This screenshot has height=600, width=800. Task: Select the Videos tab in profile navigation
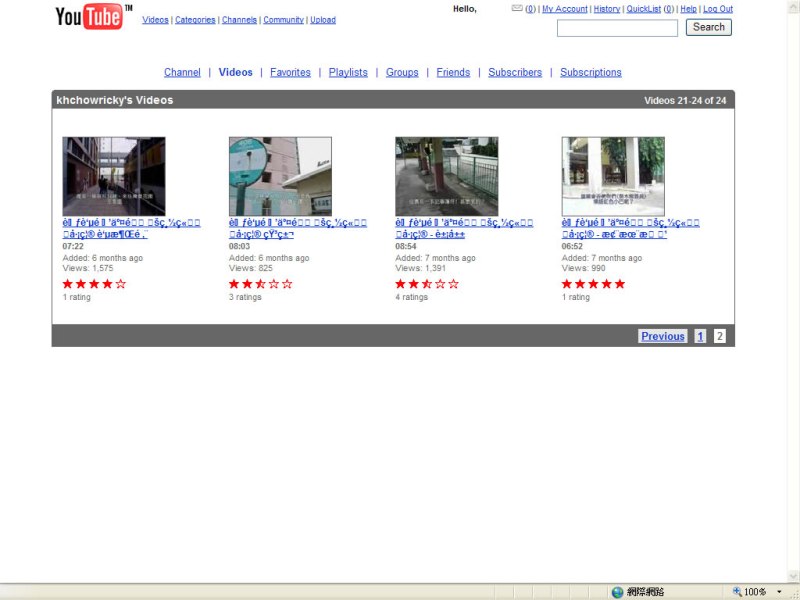coord(235,72)
